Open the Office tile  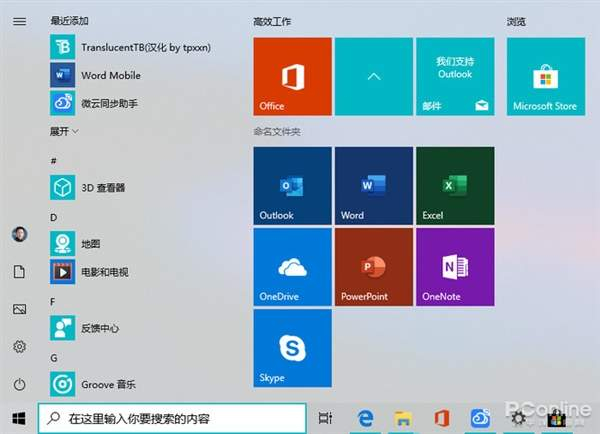pyautogui.click(x=292, y=76)
